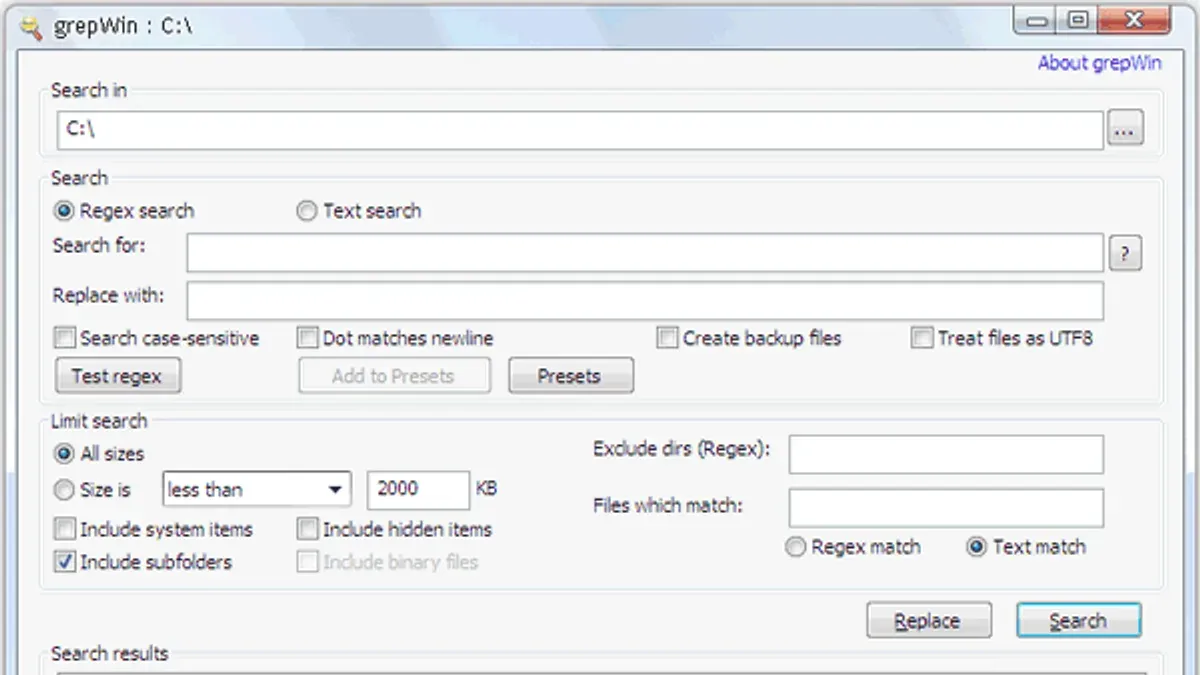The height and width of the screenshot is (675, 1200).
Task: Choose Text match for file names
Action: click(x=977, y=547)
